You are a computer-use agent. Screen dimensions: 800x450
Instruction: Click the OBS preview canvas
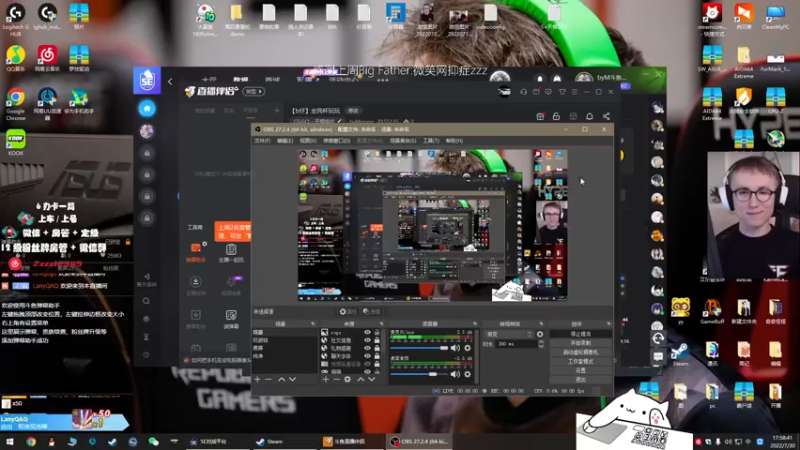(x=433, y=224)
